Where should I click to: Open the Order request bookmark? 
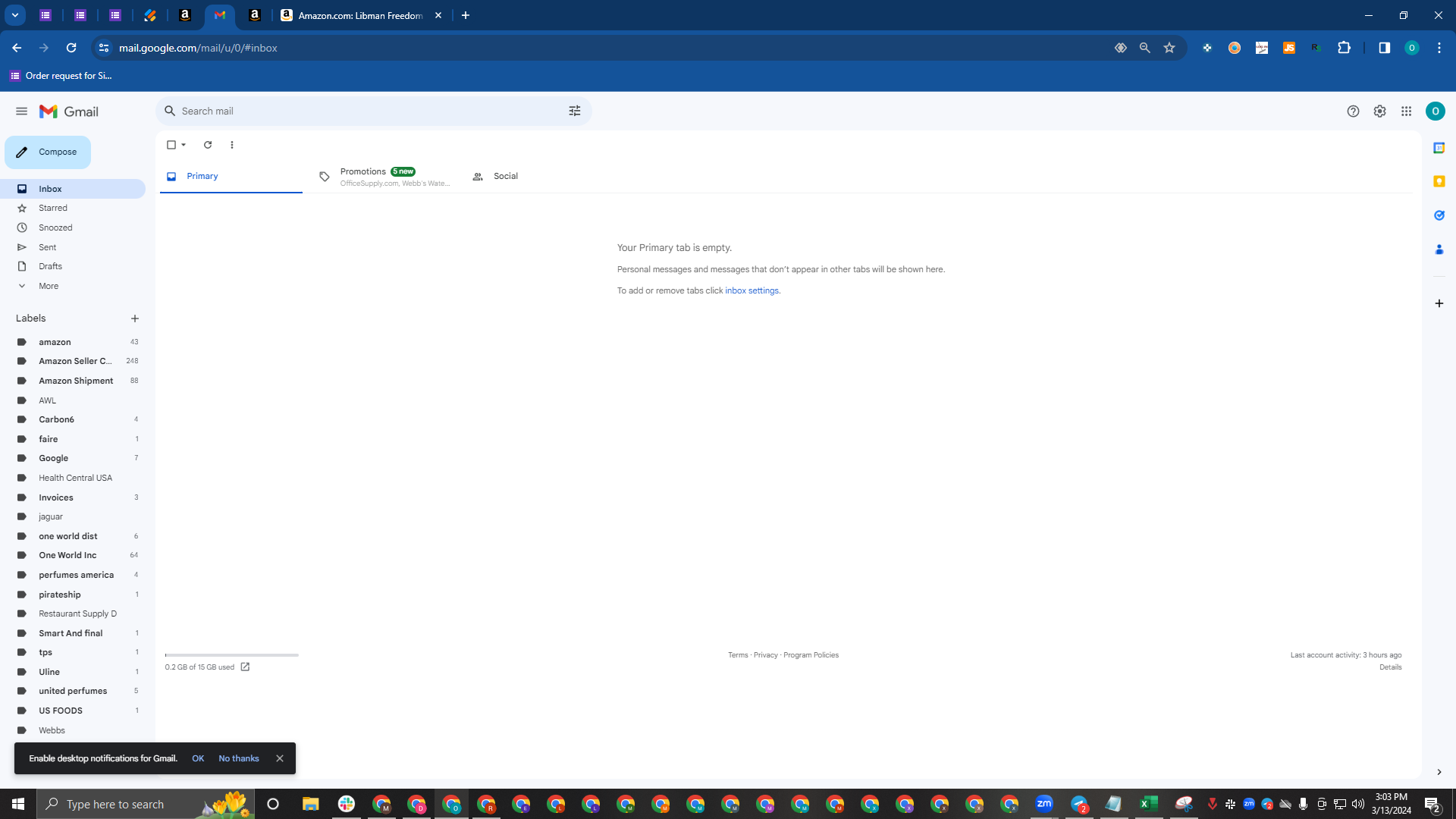pos(61,75)
